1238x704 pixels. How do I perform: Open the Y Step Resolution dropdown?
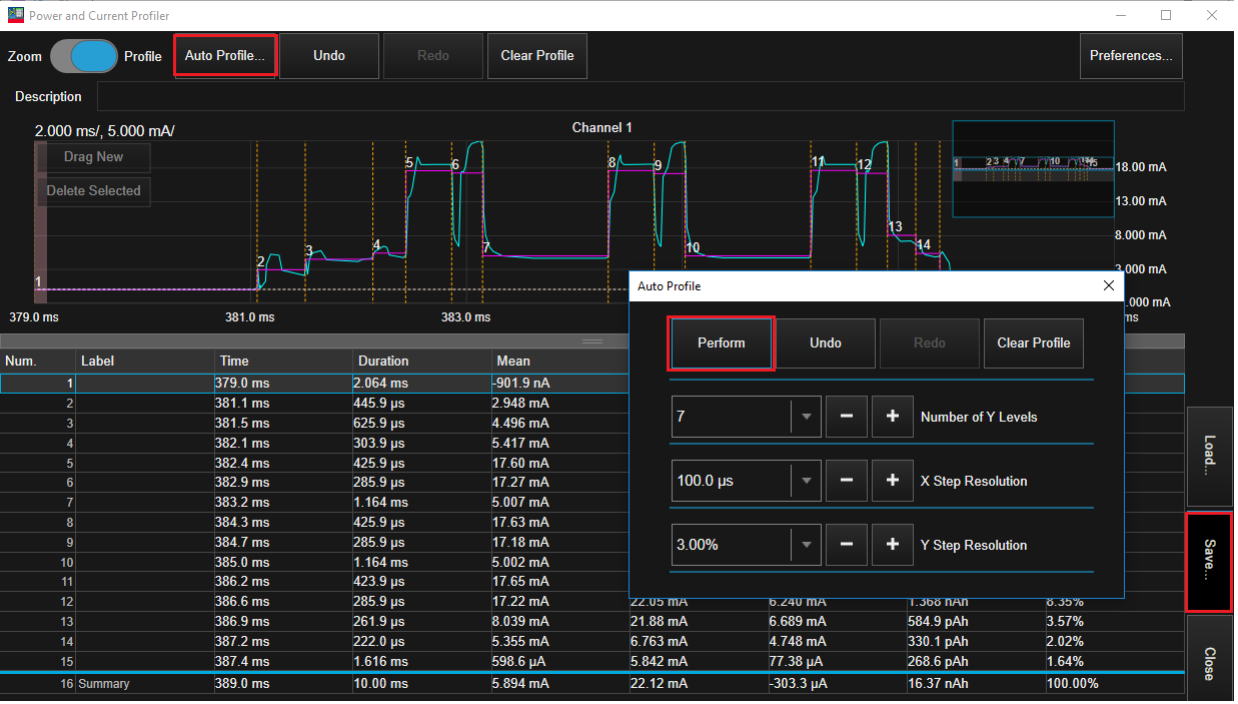(805, 545)
